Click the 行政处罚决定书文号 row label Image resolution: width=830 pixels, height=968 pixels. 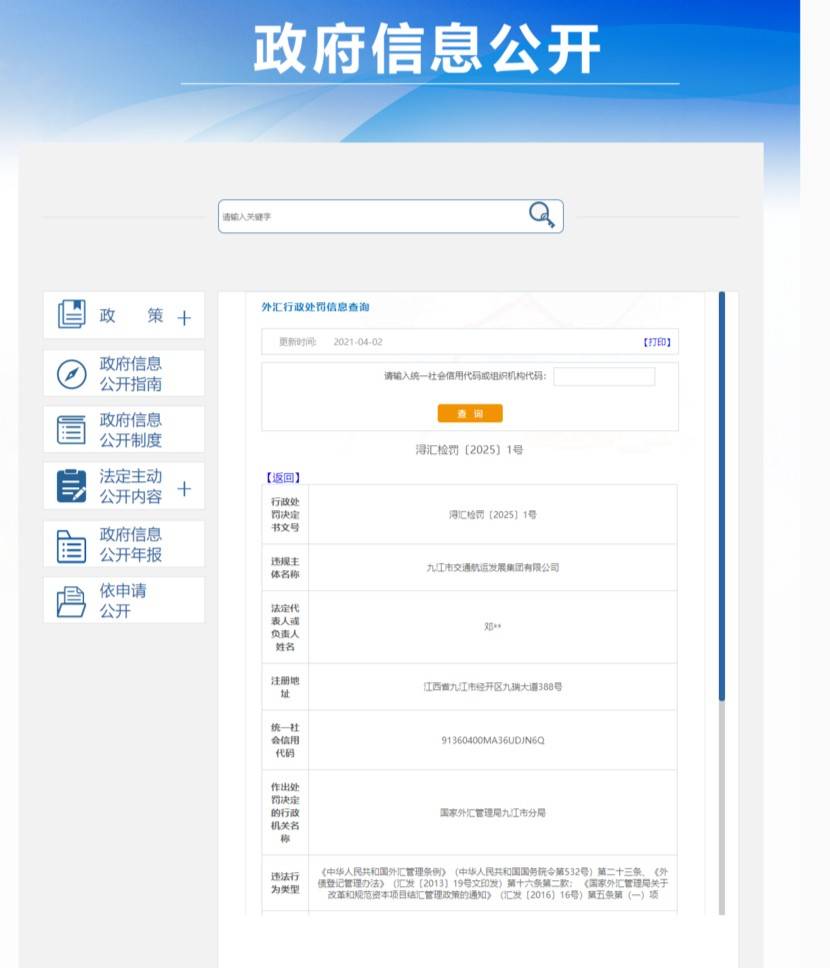tap(285, 514)
